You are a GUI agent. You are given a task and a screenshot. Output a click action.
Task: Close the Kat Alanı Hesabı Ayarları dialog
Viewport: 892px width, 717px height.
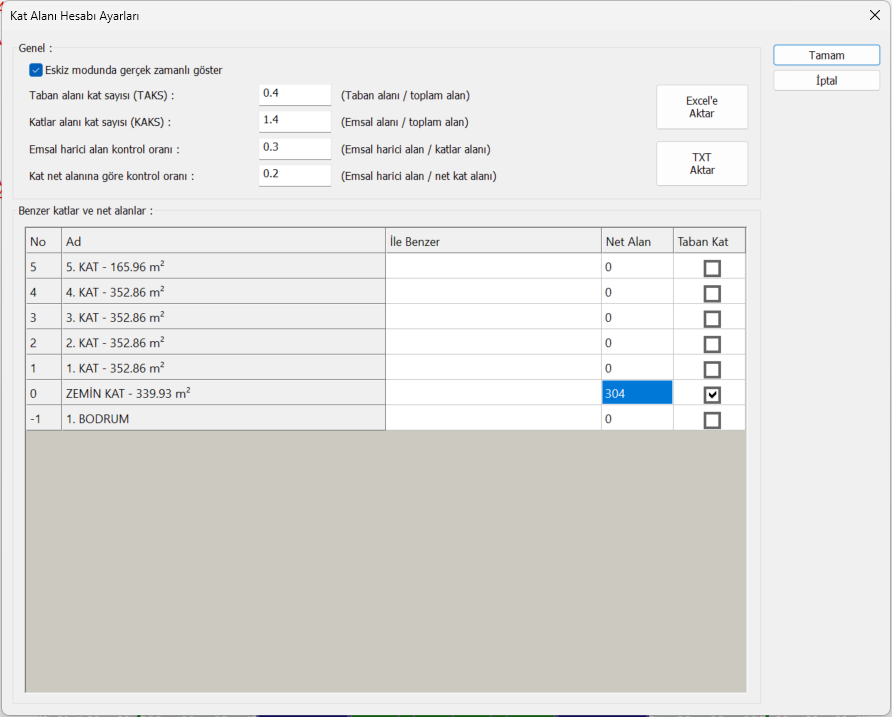876,15
